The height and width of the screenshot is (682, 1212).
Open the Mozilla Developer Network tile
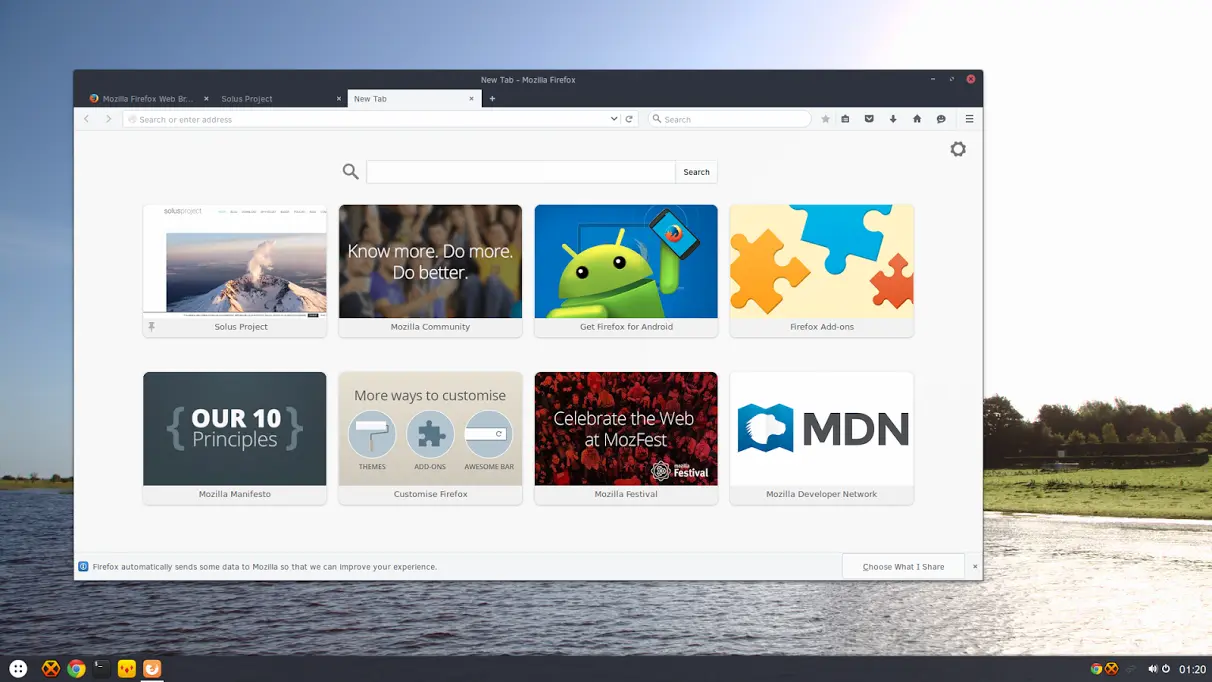click(822, 438)
